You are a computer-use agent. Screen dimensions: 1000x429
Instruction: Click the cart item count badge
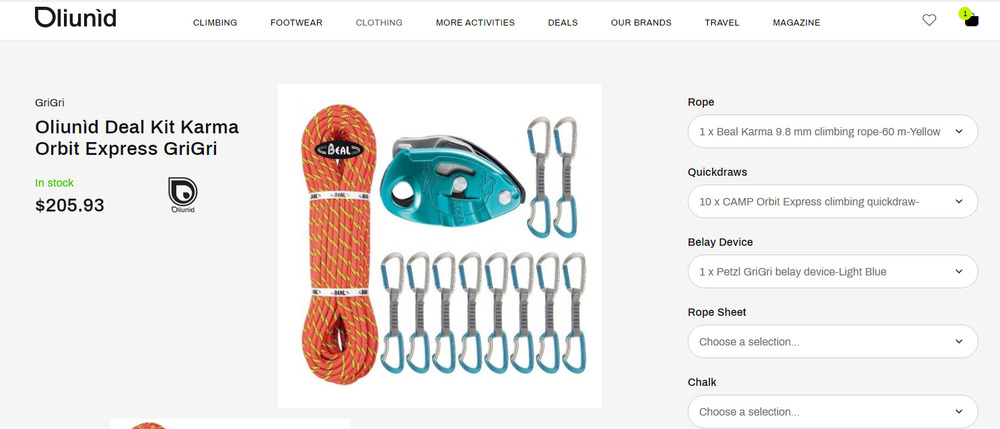coord(965,13)
